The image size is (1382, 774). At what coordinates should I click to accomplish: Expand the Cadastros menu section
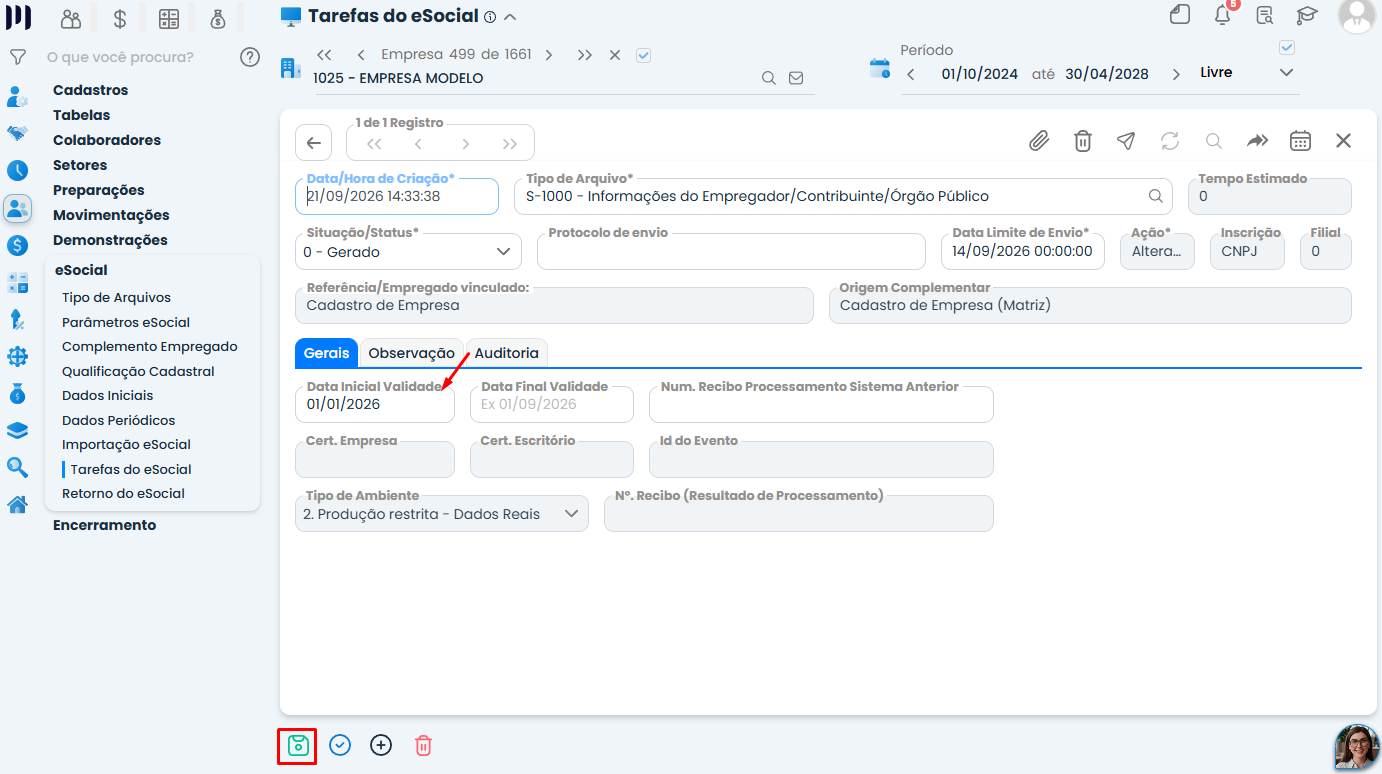[90, 90]
